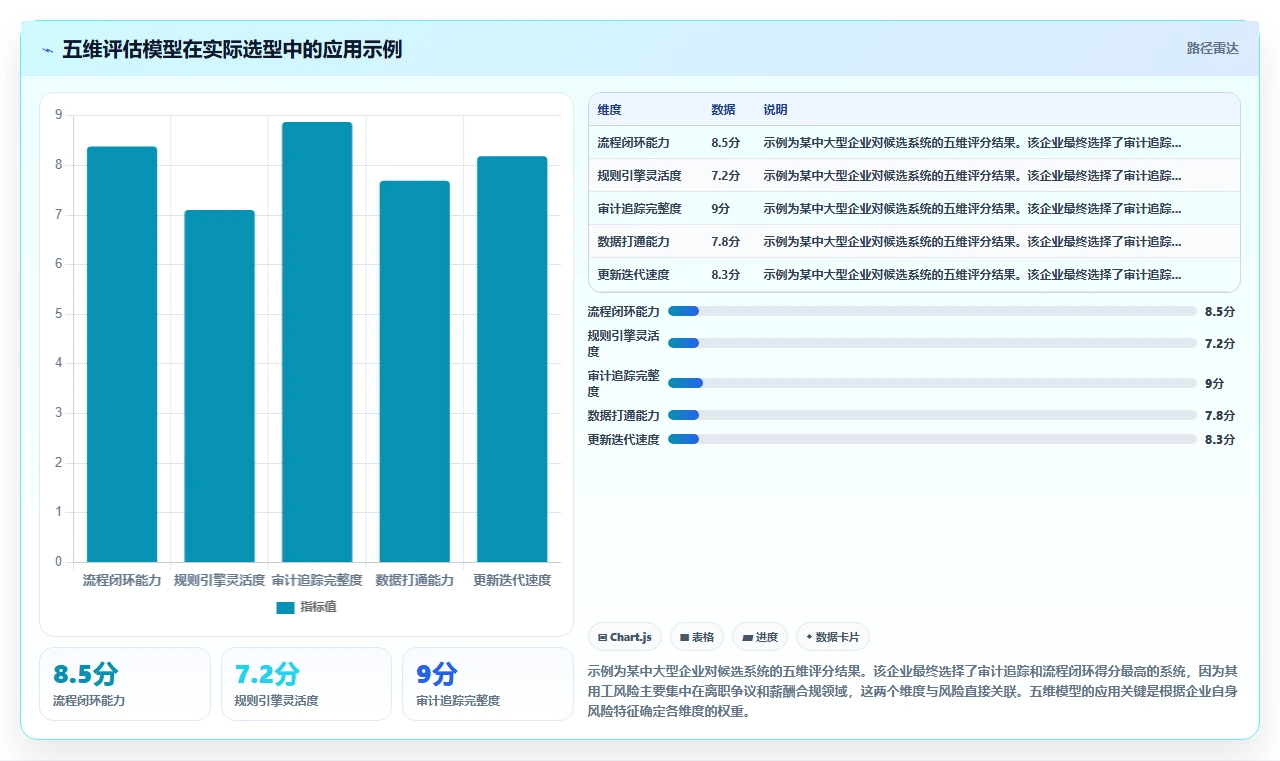1280x761 pixels.
Task: Click the lightning icon beside the title
Action: (48, 50)
